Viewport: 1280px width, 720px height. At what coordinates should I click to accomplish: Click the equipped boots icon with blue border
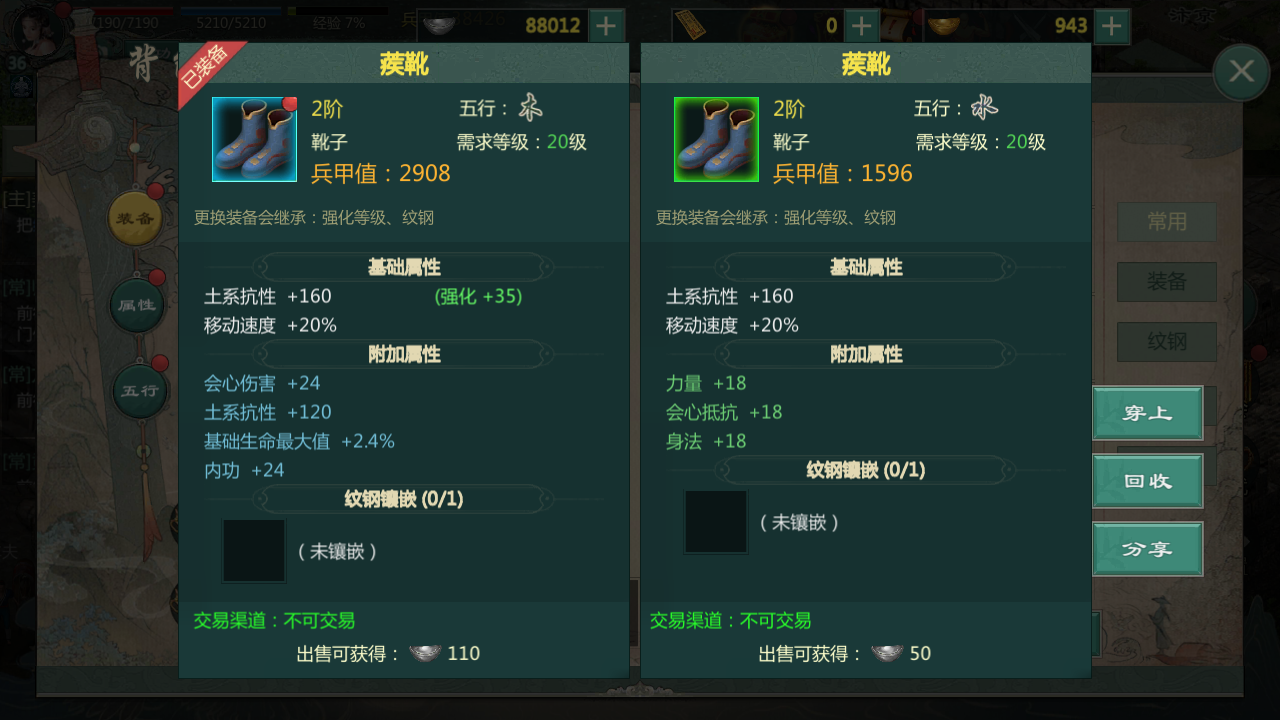pyautogui.click(x=254, y=139)
